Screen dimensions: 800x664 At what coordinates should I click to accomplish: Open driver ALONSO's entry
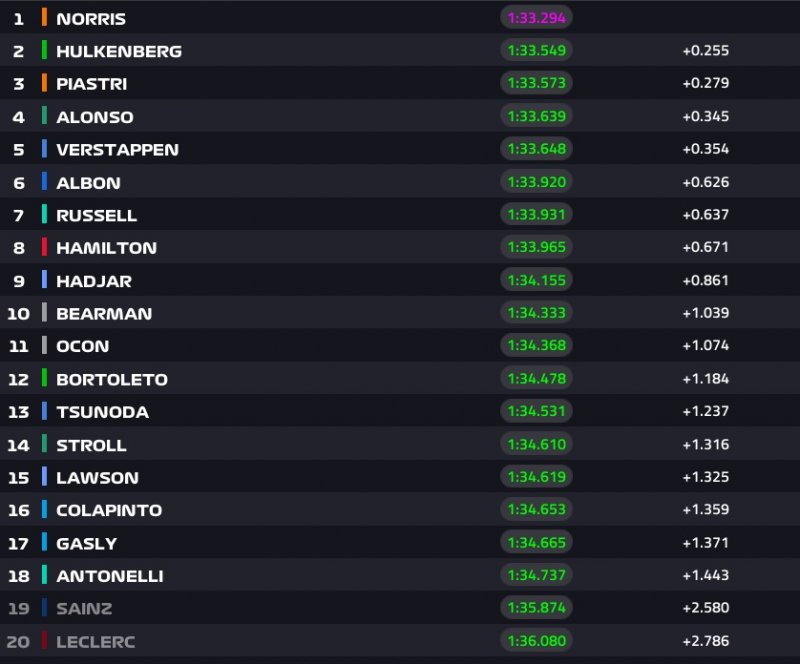point(94,117)
